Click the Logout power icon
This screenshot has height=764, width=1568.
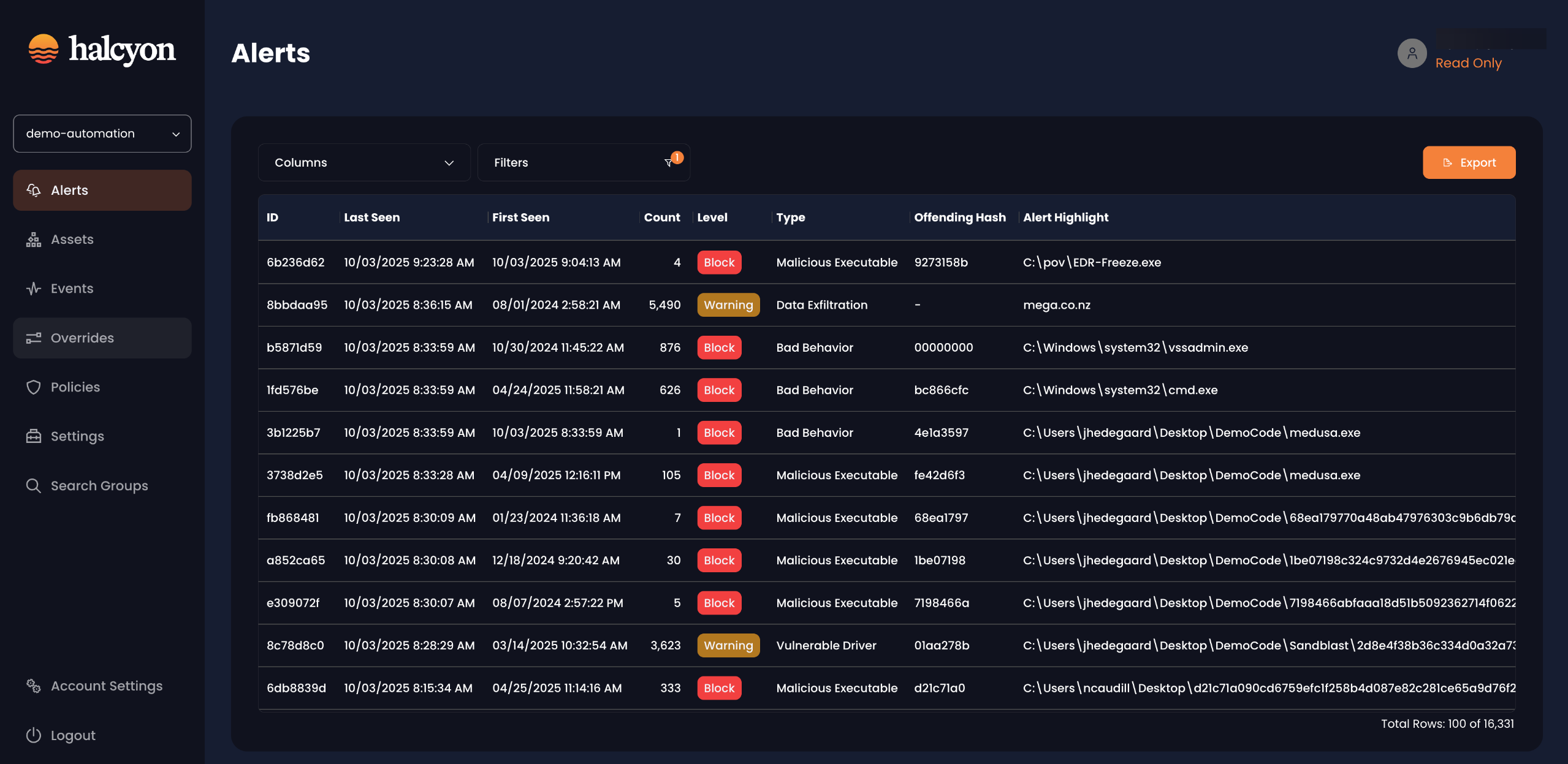pos(34,735)
